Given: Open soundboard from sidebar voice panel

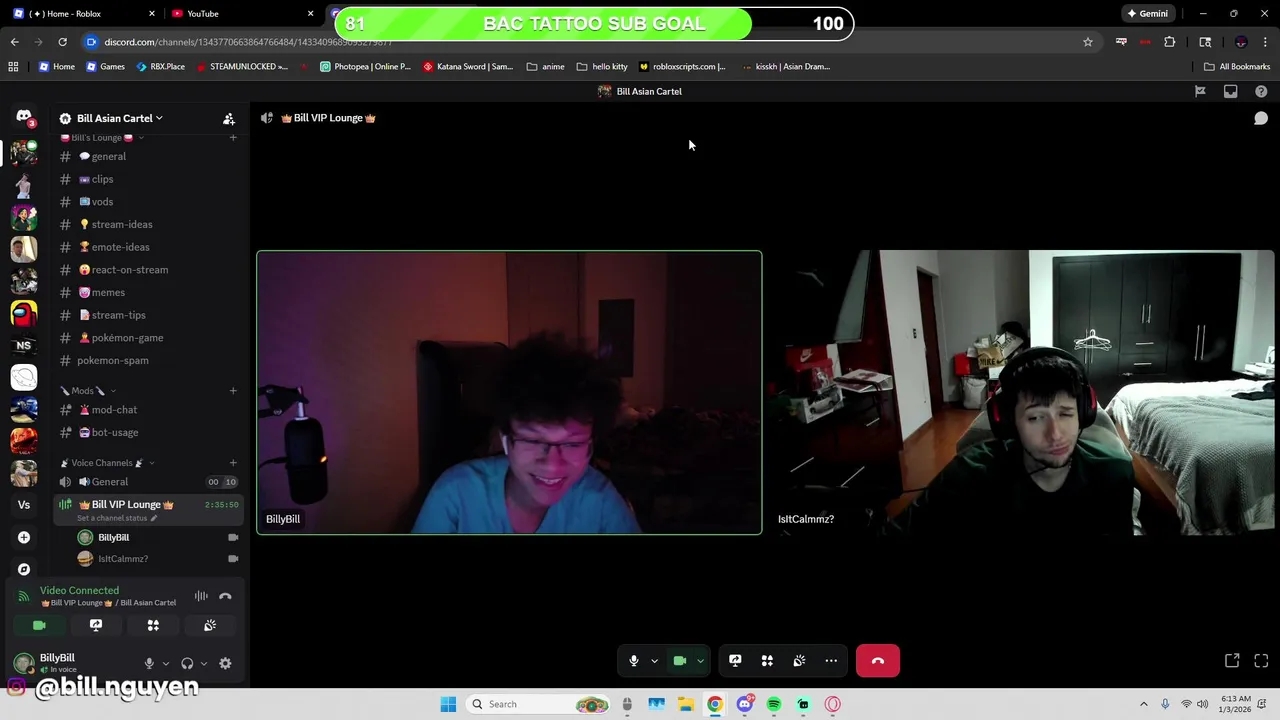Looking at the screenshot, I should 210,625.
